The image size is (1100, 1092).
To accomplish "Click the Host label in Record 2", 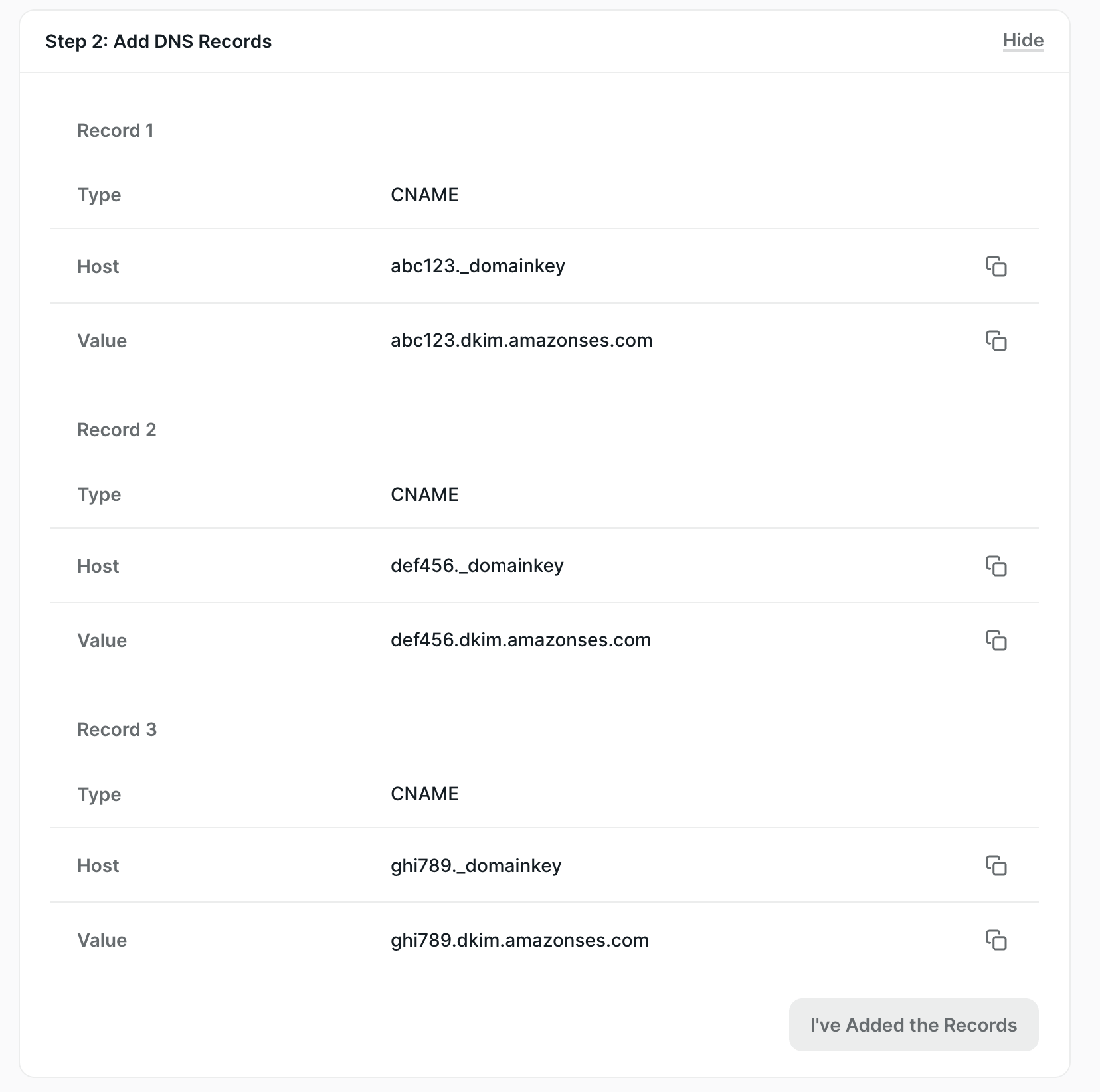I will (x=98, y=566).
